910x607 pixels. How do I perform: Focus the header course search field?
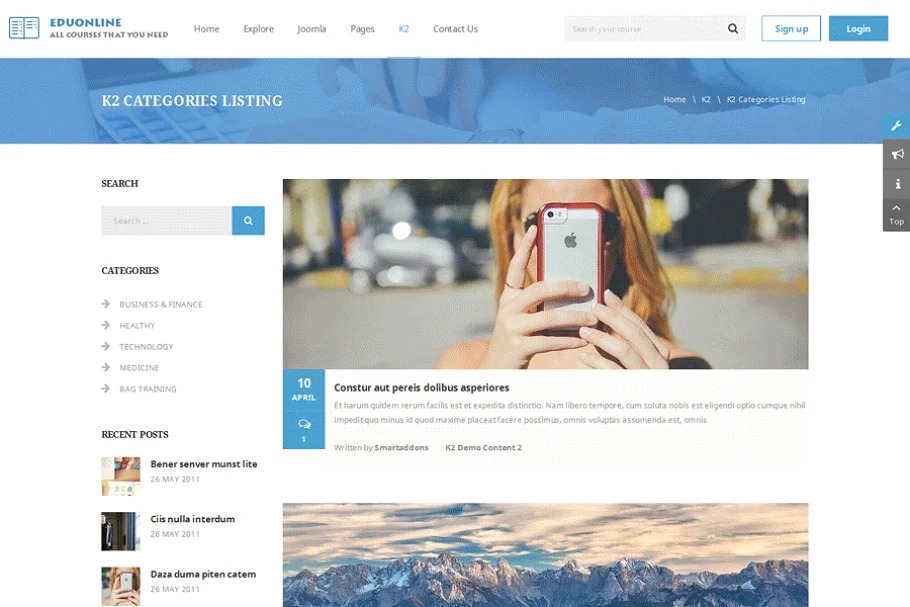(645, 29)
